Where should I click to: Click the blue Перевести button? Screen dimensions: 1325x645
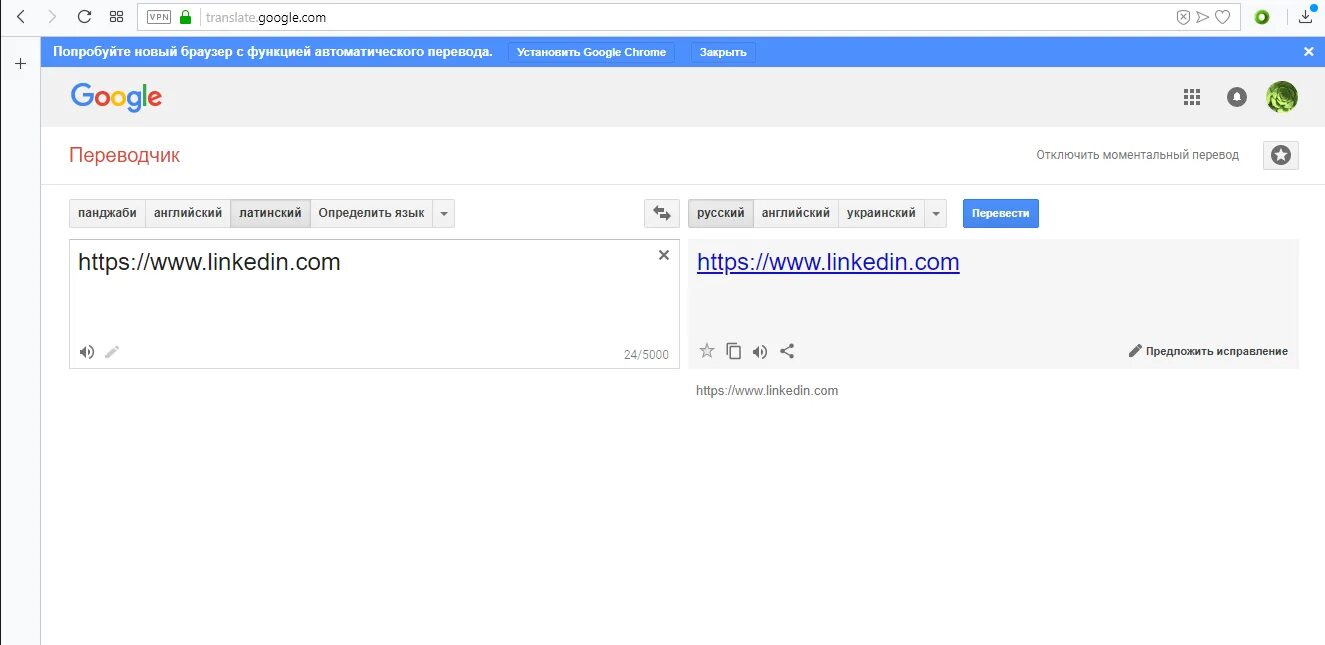coord(1001,213)
